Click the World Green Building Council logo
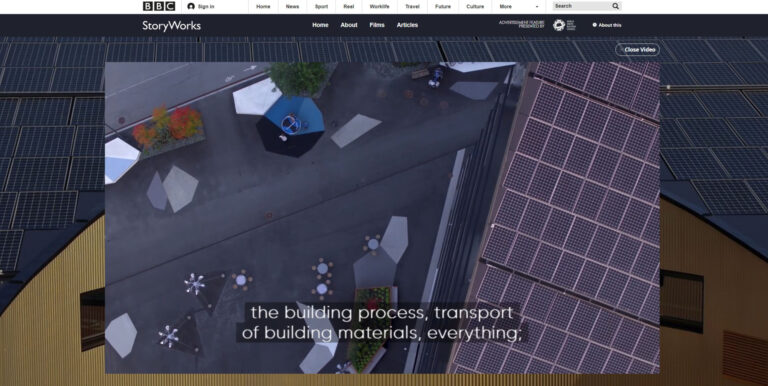Image resolution: width=768 pixels, height=386 pixels. pos(564,25)
